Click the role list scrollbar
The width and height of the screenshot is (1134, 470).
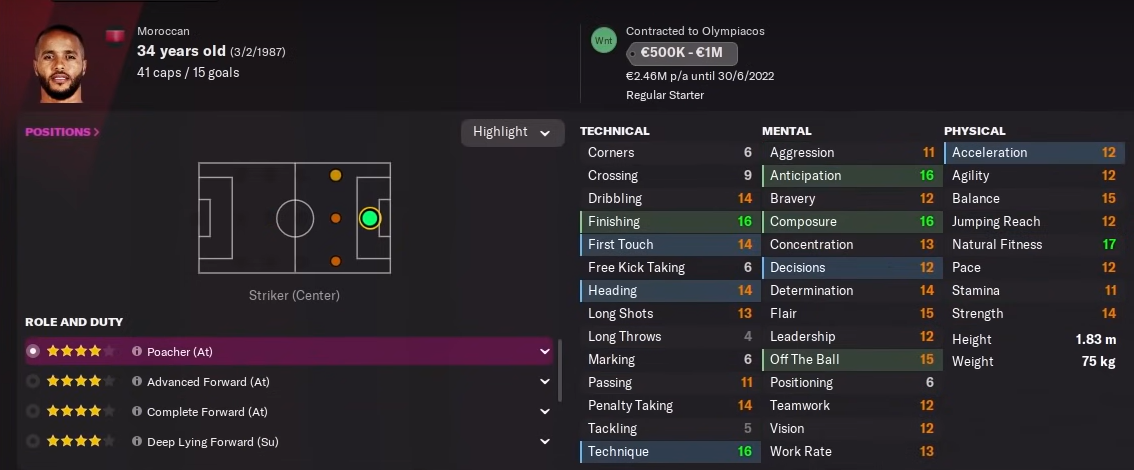[x=561, y=370]
